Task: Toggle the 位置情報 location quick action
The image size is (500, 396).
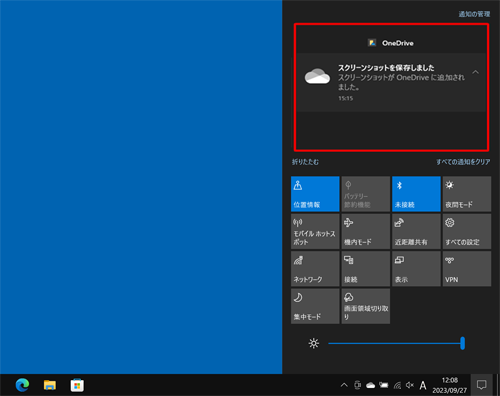Action: click(x=315, y=194)
